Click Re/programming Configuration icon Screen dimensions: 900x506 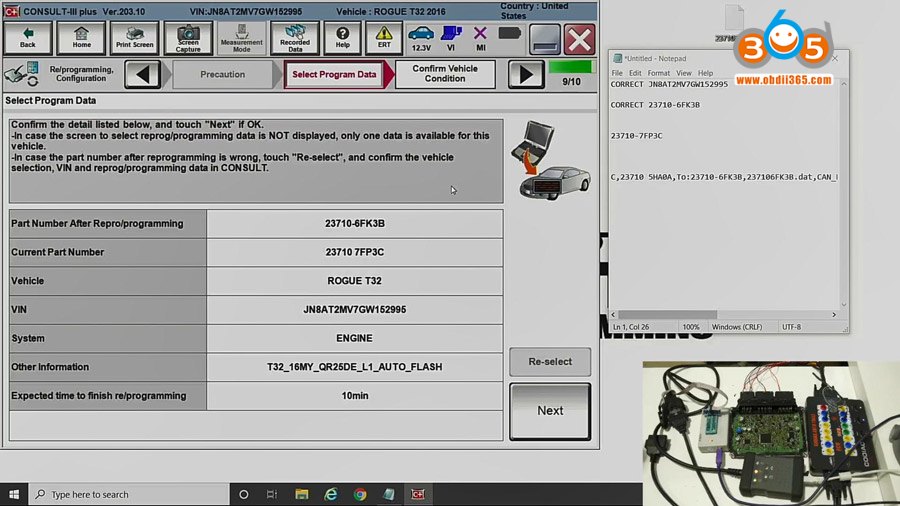[22, 74]
